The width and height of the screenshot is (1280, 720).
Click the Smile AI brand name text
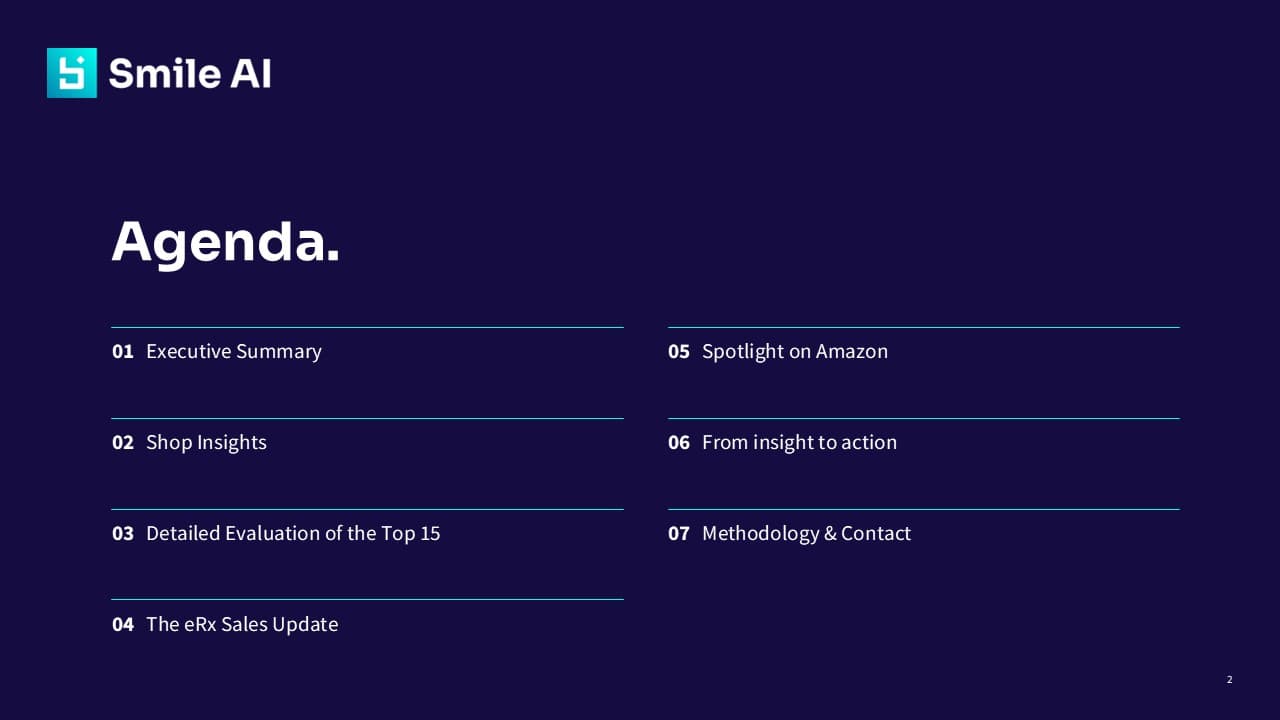pyautogui.click(x=190, y=73)
